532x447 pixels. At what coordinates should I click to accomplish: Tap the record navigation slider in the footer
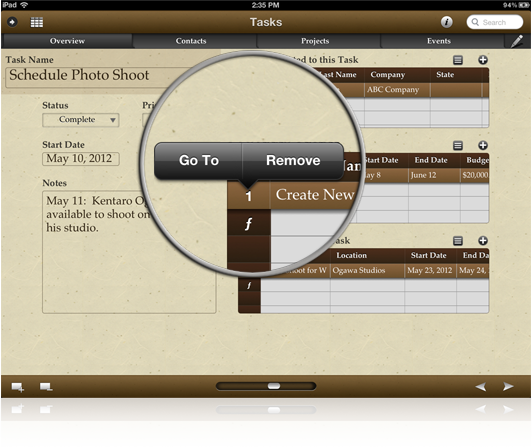(266, 386)
